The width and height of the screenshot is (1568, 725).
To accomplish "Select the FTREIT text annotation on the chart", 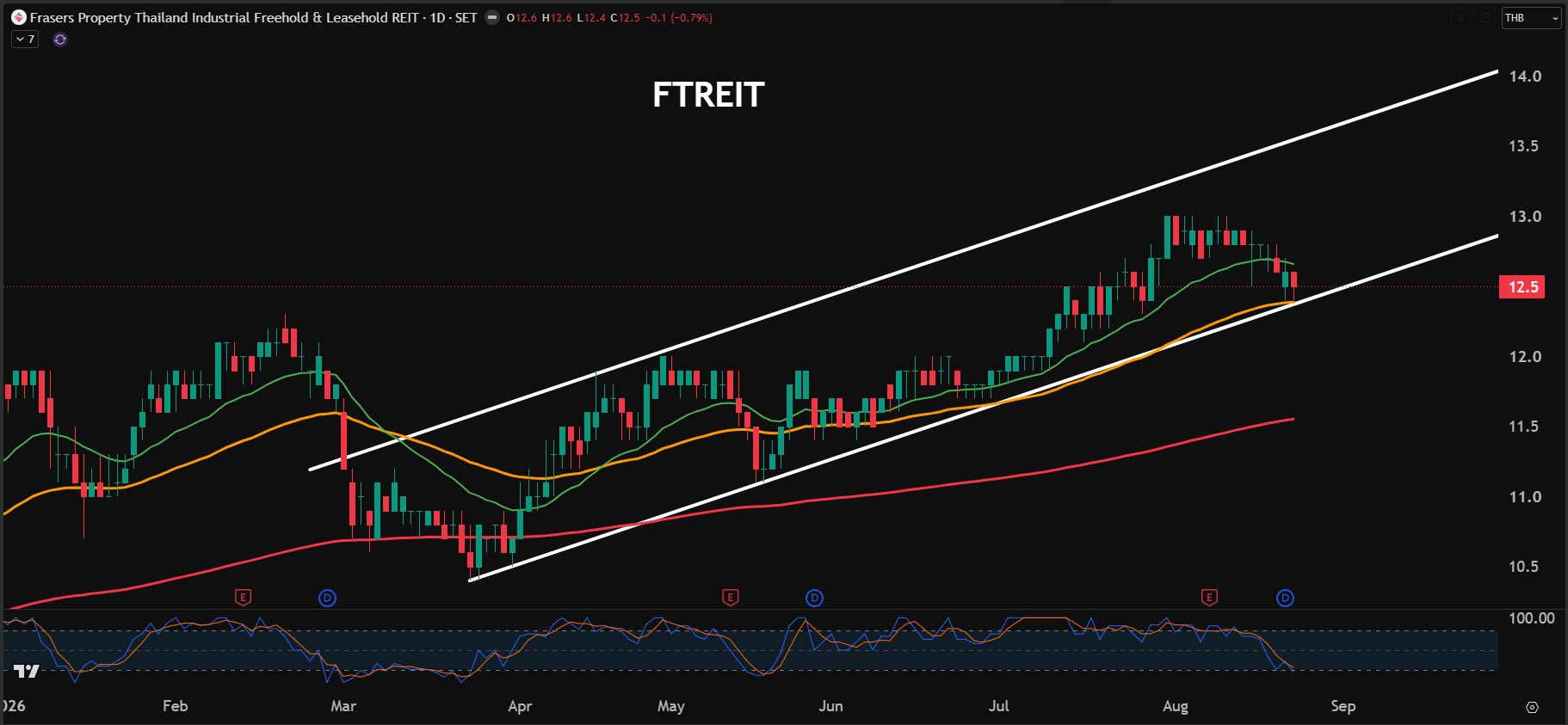I will (x=708, y=95).
